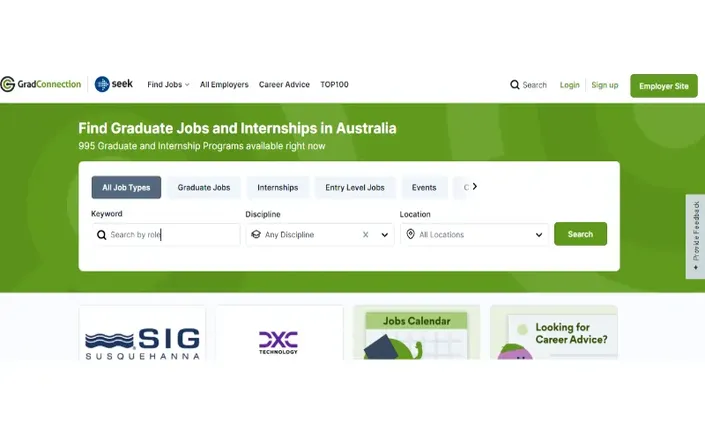
Task: Show more job type tabs arrow
Action: (x=475, y=187)
